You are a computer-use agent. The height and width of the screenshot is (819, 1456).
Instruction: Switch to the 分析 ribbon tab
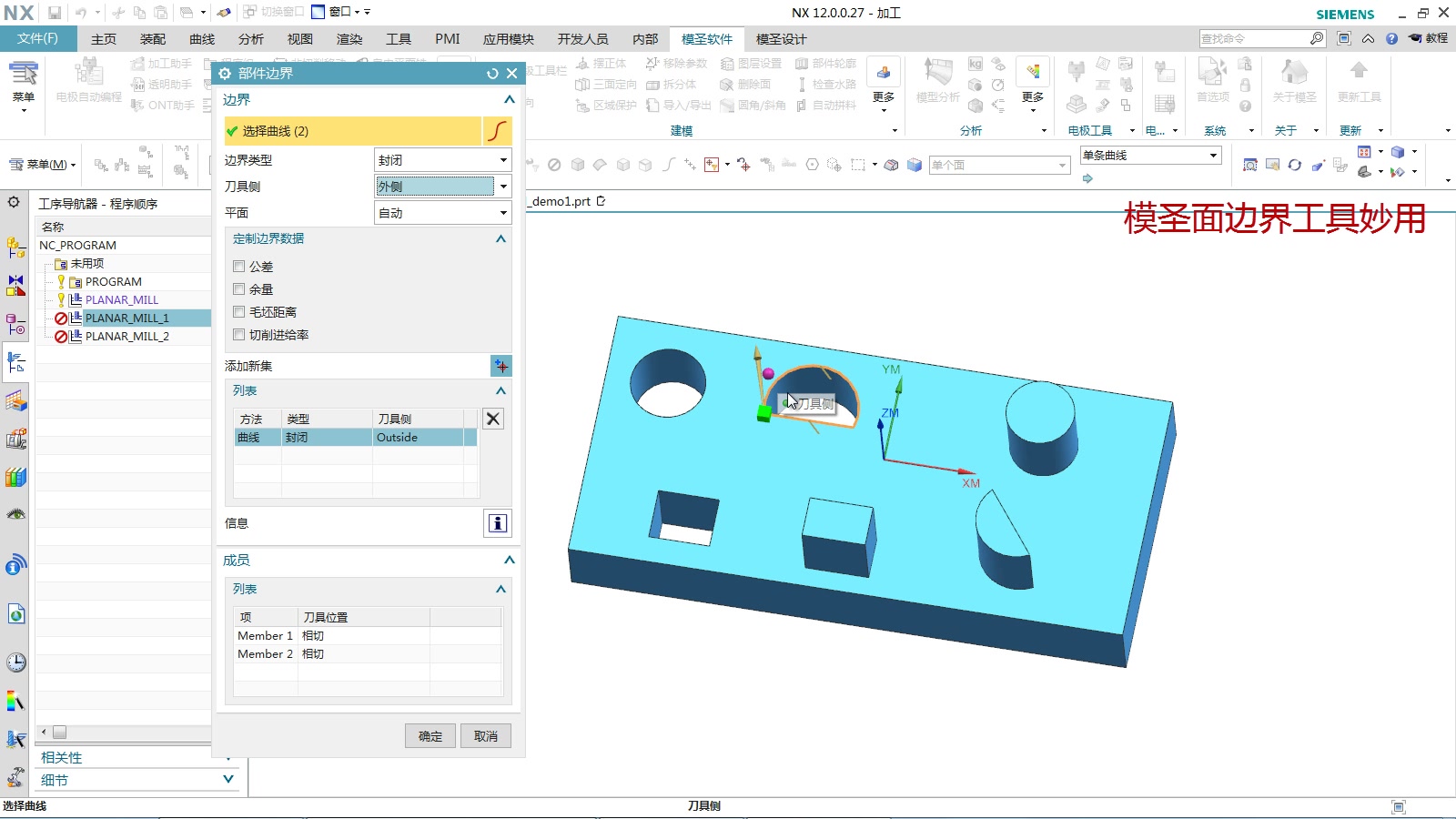coord(251,39)
